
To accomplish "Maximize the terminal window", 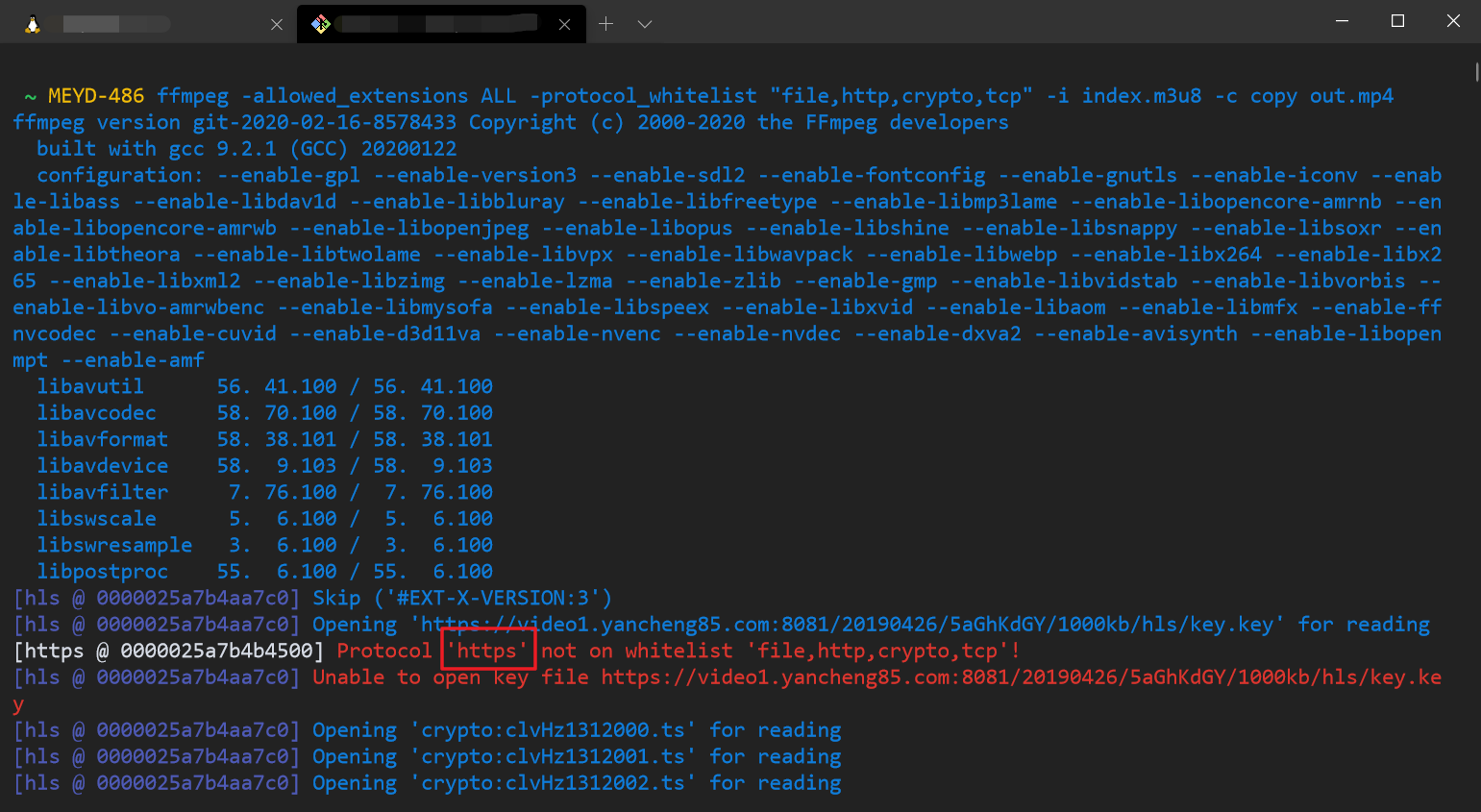I will (x=1398, y=21).
